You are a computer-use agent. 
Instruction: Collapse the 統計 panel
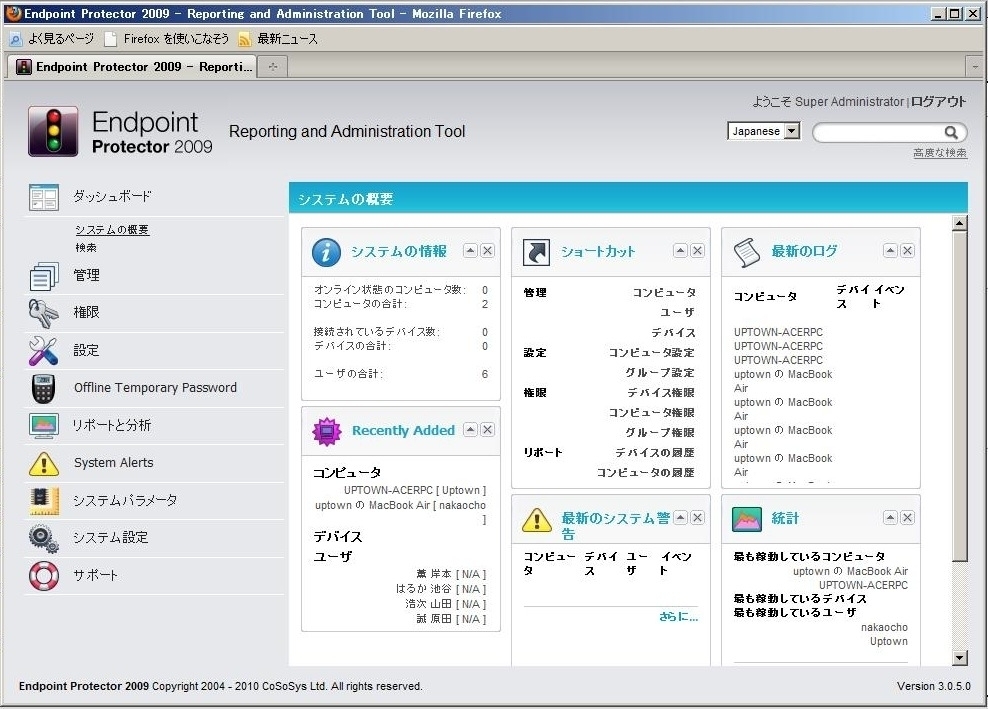[890, 518]
